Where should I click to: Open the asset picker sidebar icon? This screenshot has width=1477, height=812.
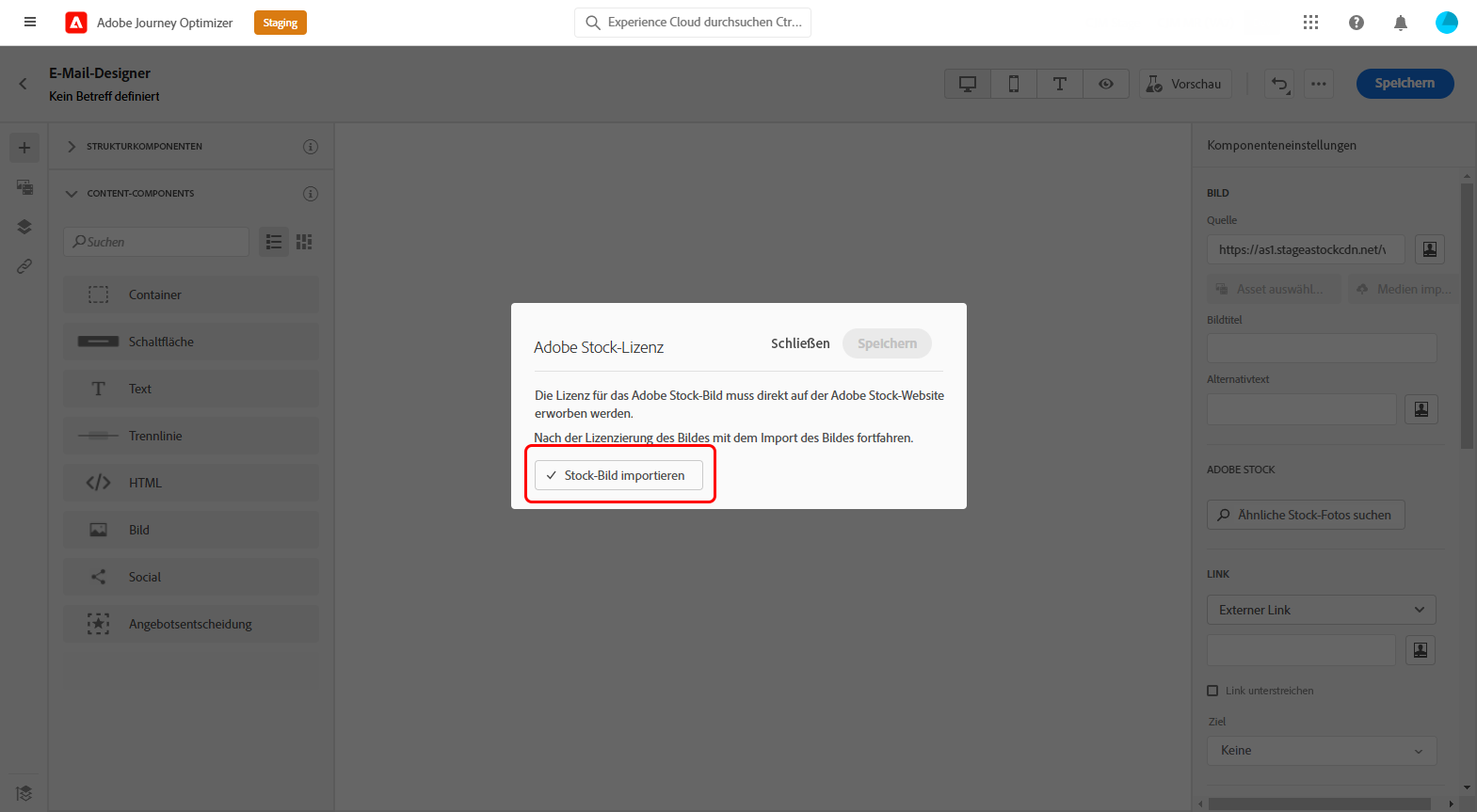coord(24,187)
